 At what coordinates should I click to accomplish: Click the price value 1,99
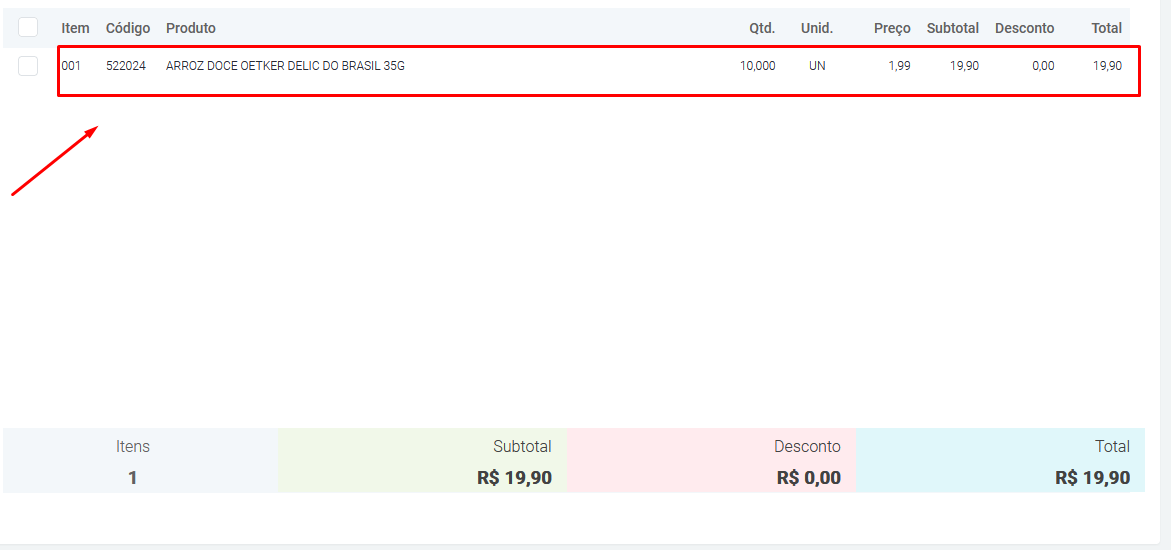tap(899, 66)
